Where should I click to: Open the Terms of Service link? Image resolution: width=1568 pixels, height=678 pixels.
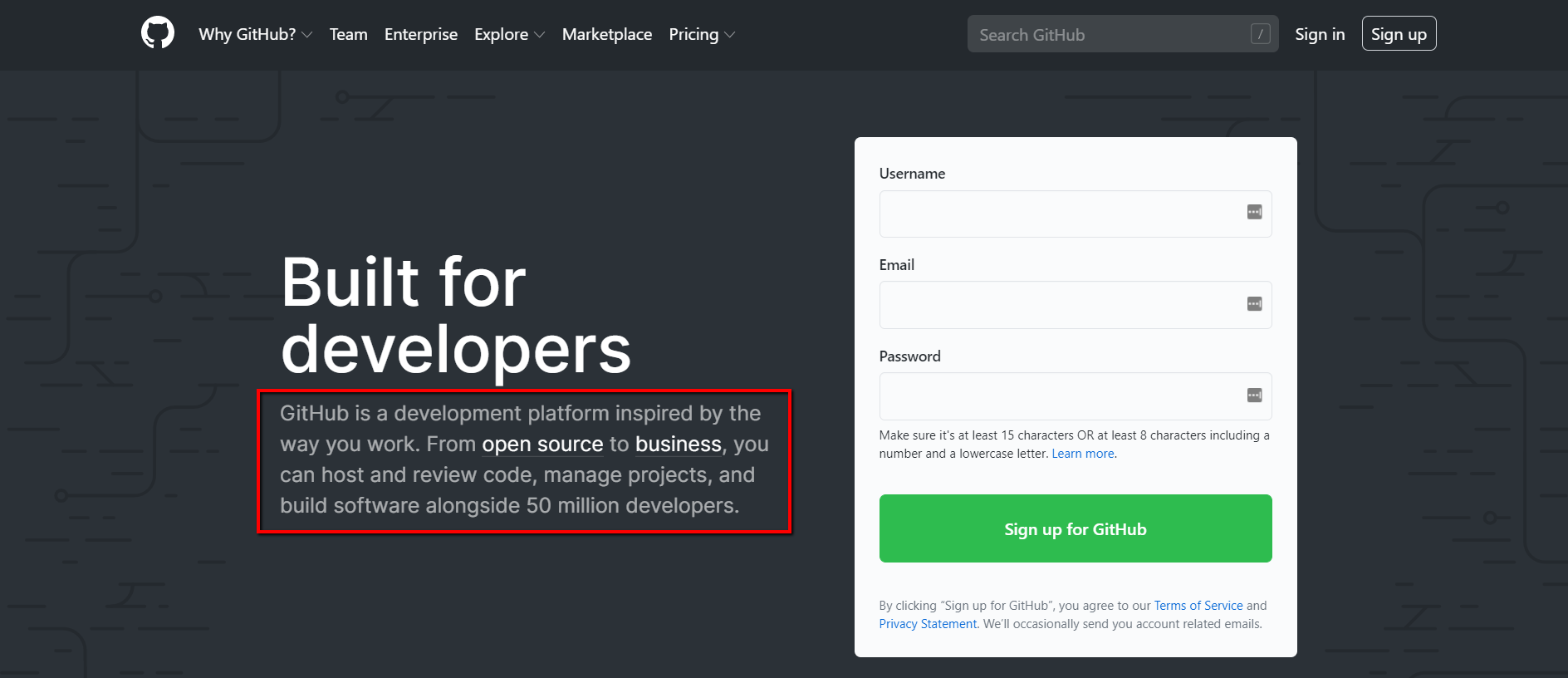(1198, 606)
